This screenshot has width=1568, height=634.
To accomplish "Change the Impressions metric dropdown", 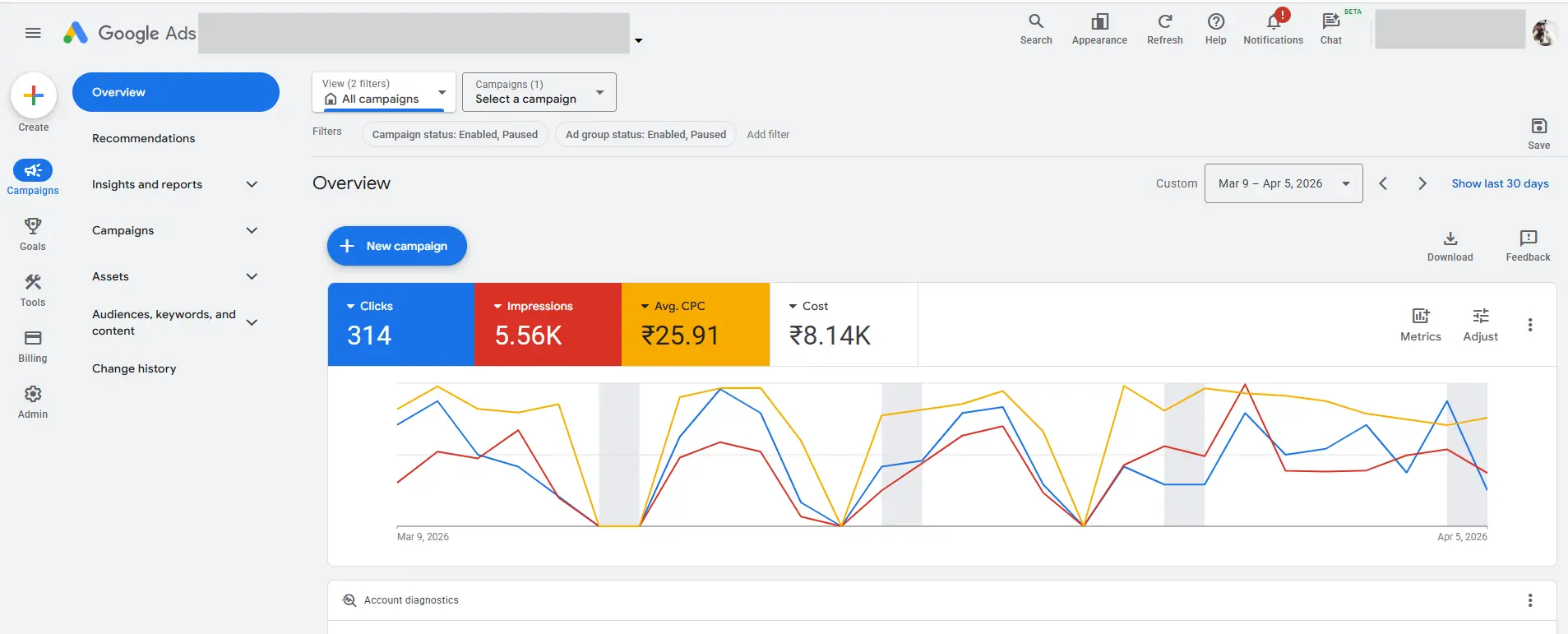I will pos(533,306).
